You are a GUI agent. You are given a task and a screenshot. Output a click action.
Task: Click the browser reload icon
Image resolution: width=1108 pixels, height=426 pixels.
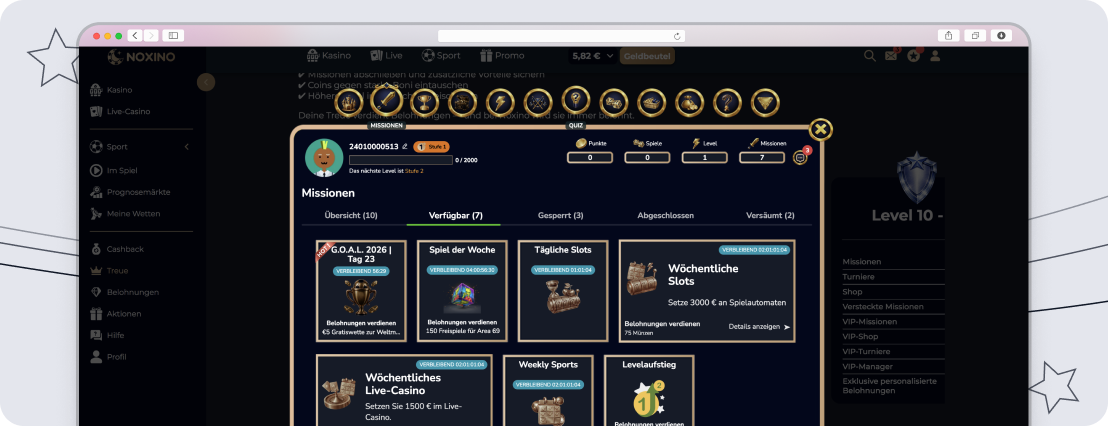click(677, 36)
